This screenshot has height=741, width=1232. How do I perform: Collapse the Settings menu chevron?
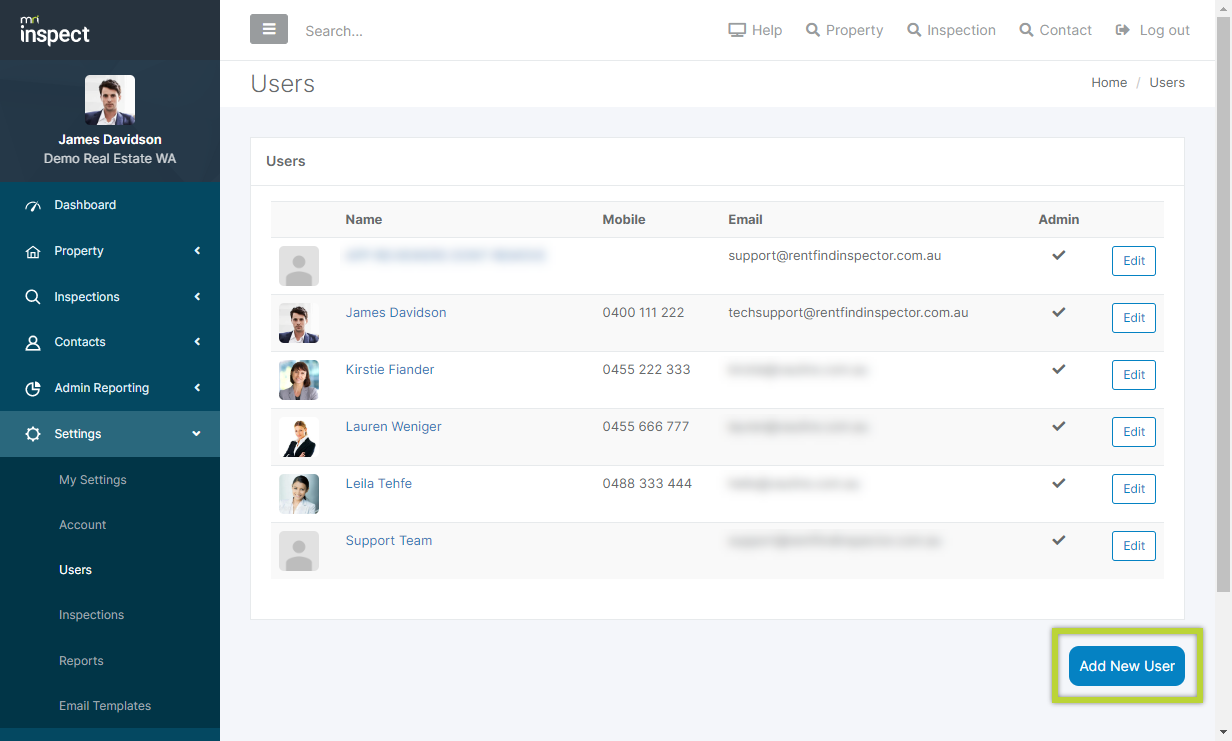point(197,434)
